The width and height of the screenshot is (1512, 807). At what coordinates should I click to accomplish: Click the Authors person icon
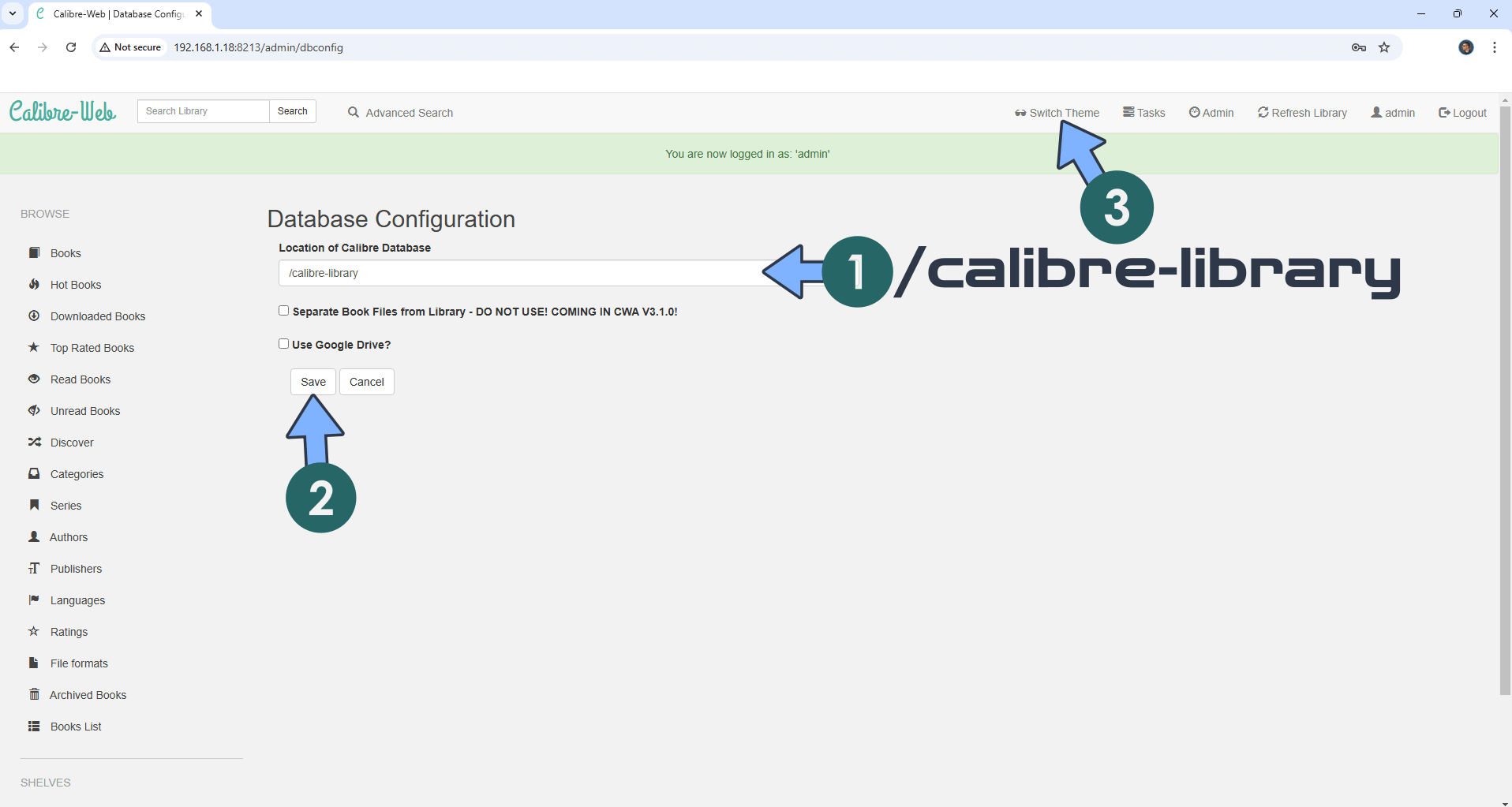pos(34,536)
